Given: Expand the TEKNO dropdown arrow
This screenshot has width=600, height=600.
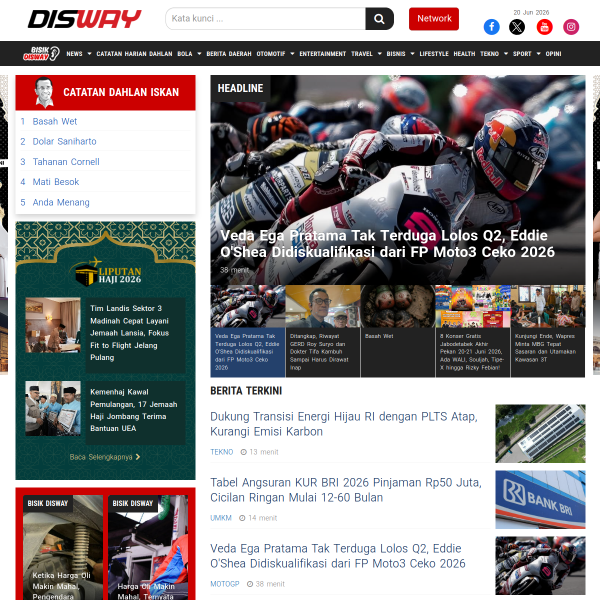Looking at the screenshot, I should point(505,54).
